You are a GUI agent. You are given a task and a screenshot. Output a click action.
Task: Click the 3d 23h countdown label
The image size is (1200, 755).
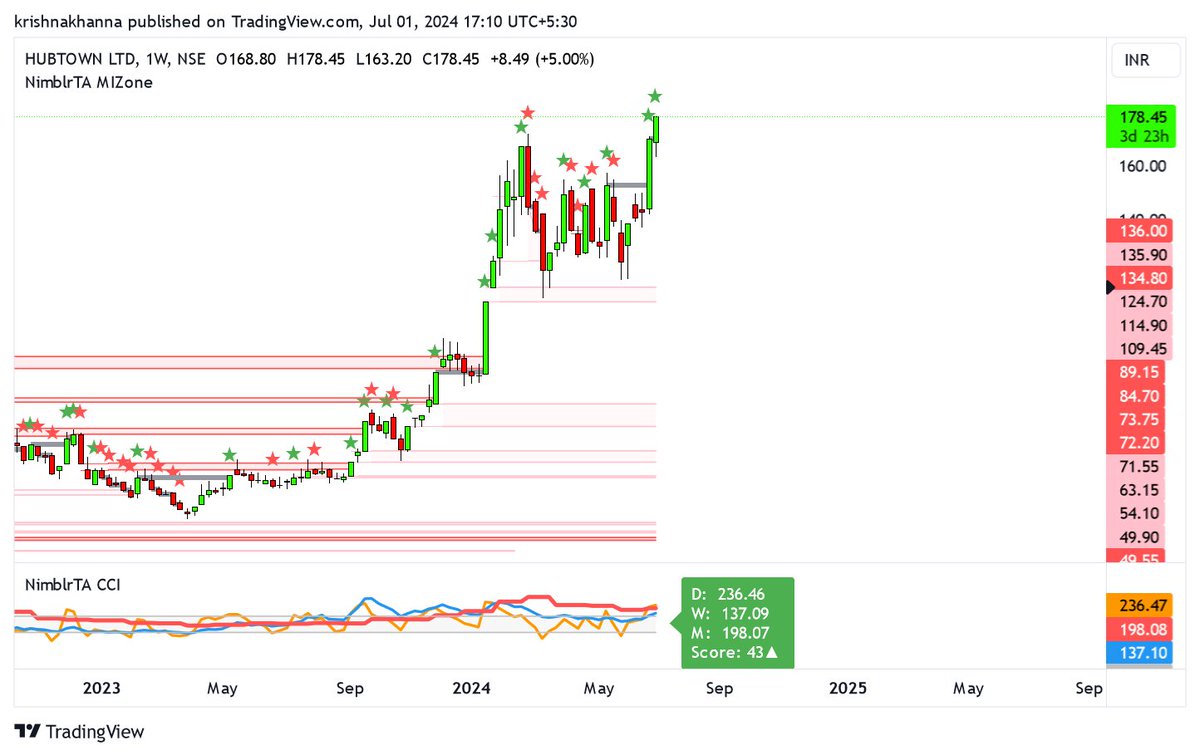1144,137
